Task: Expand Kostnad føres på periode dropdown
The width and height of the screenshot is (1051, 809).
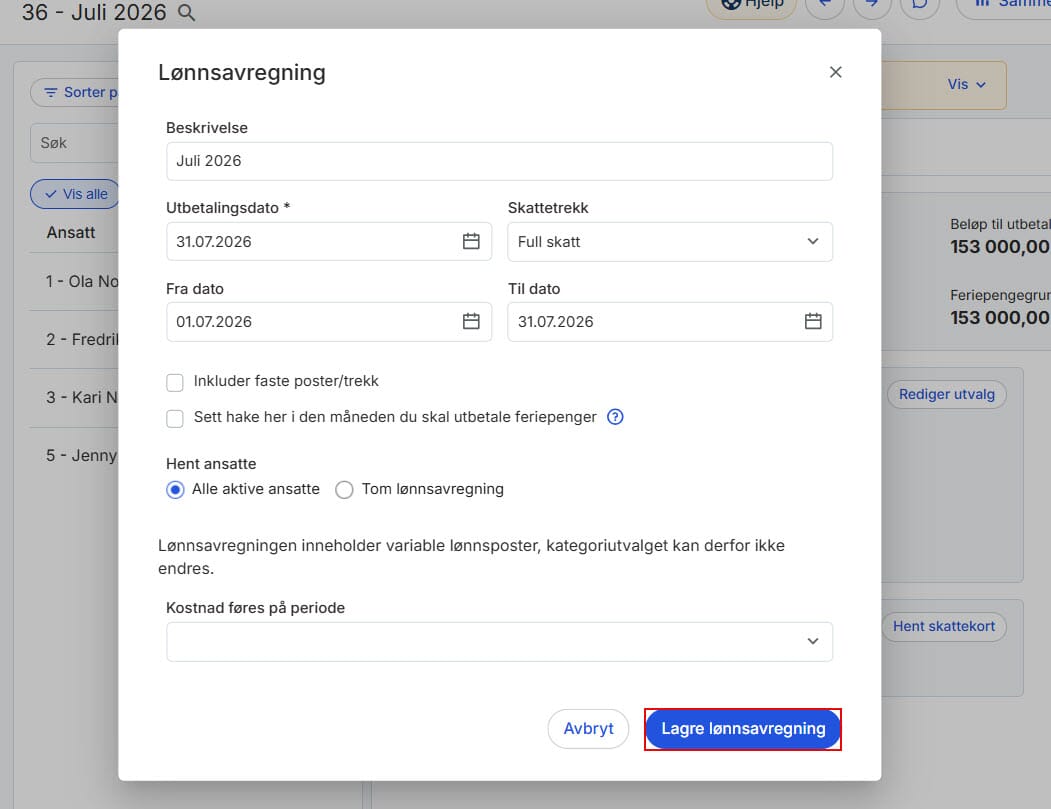Action: (x=499, y=642)
